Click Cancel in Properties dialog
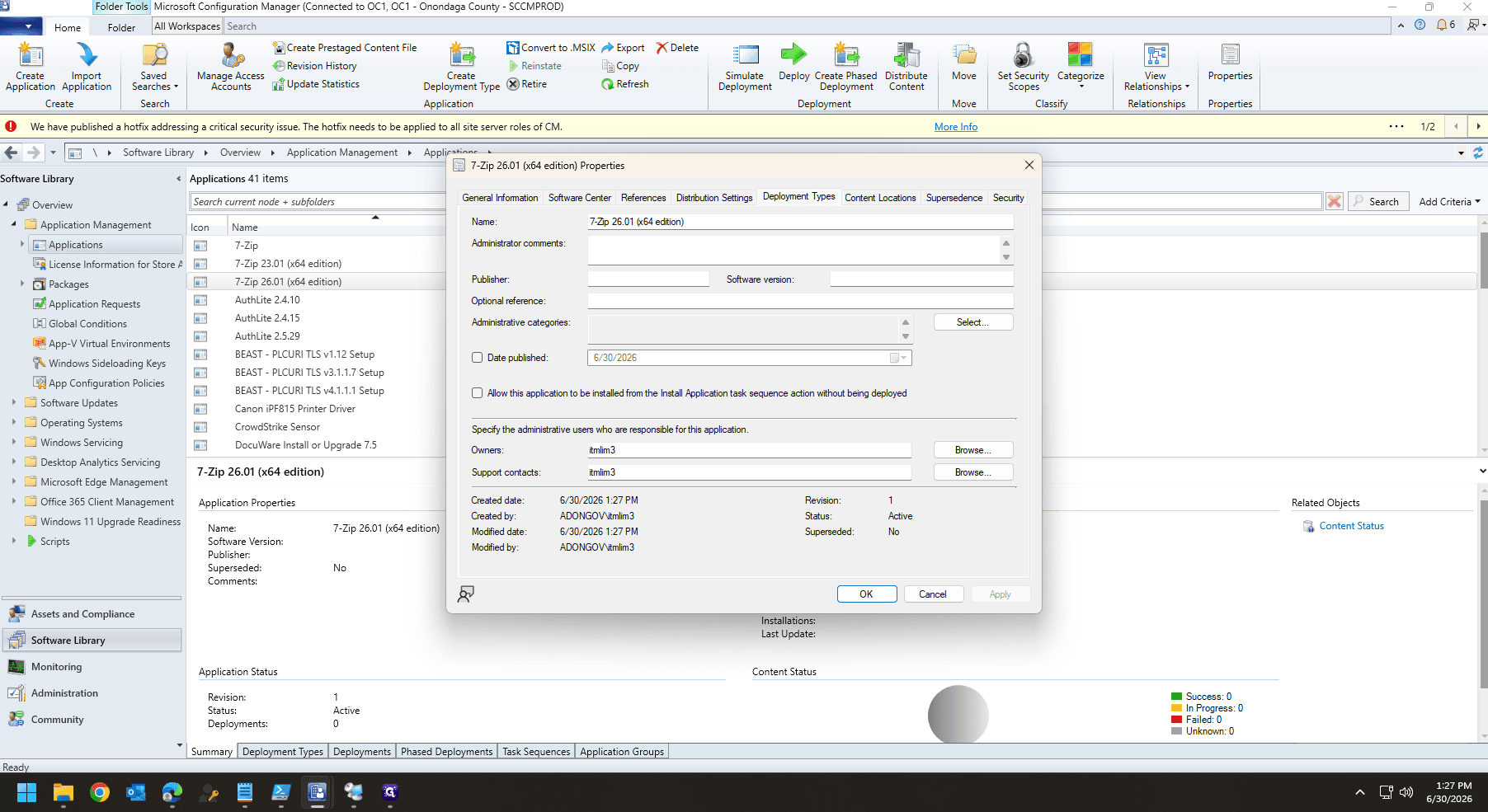1488x812 pixels. click(x=933, y=594)
